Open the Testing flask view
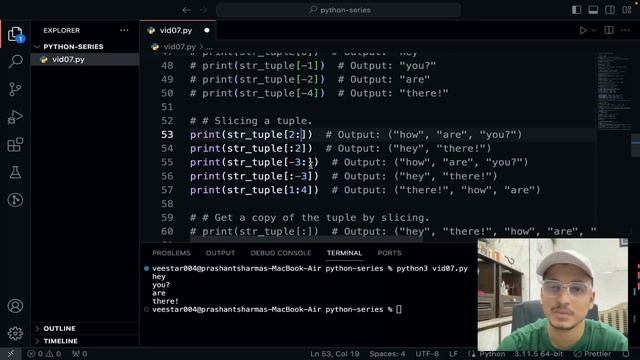The width and height of the screenshot is (640, 360). [x=15, y=172]
